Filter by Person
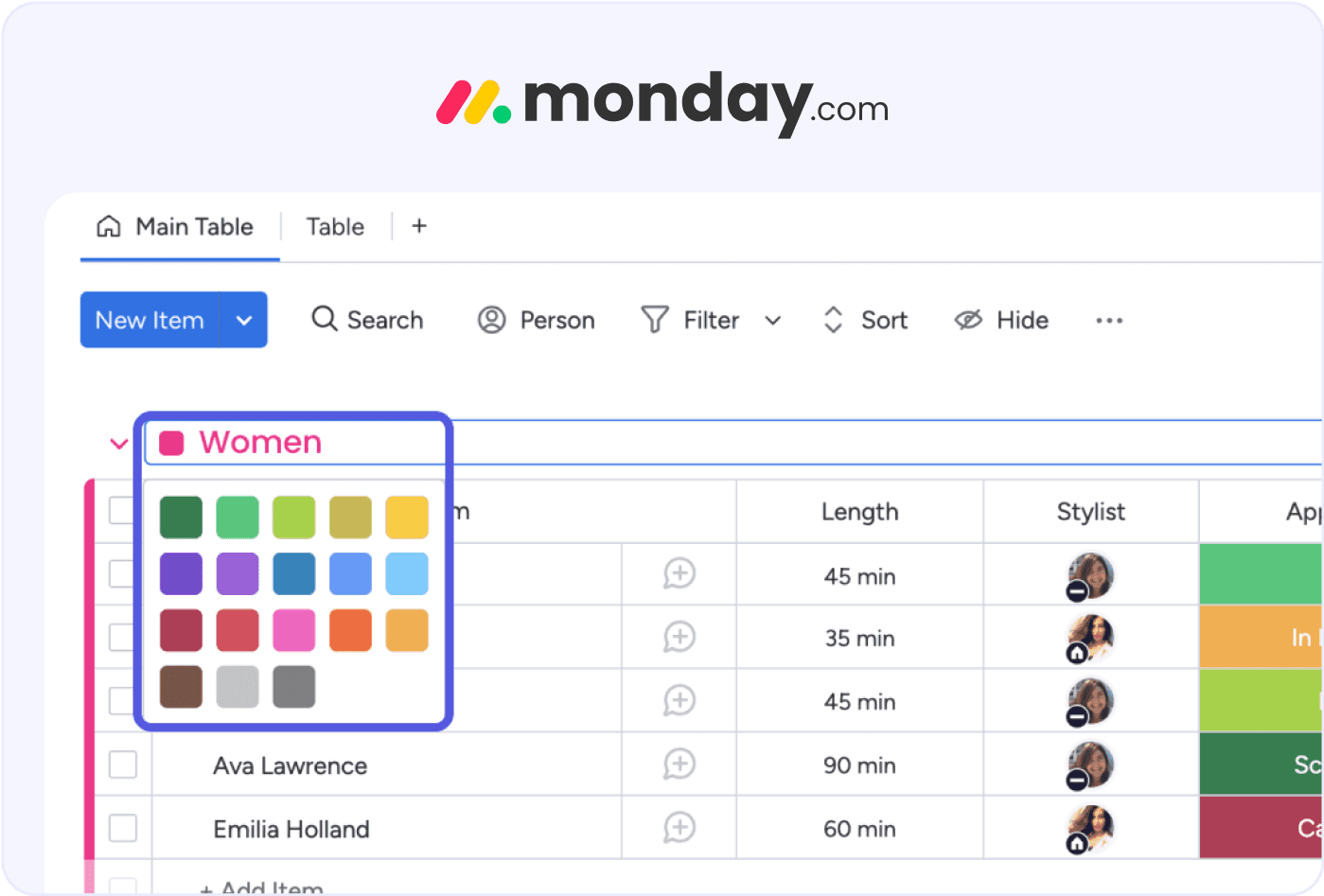This screenshot has height=896, width=1324. [x=537, y=320]
